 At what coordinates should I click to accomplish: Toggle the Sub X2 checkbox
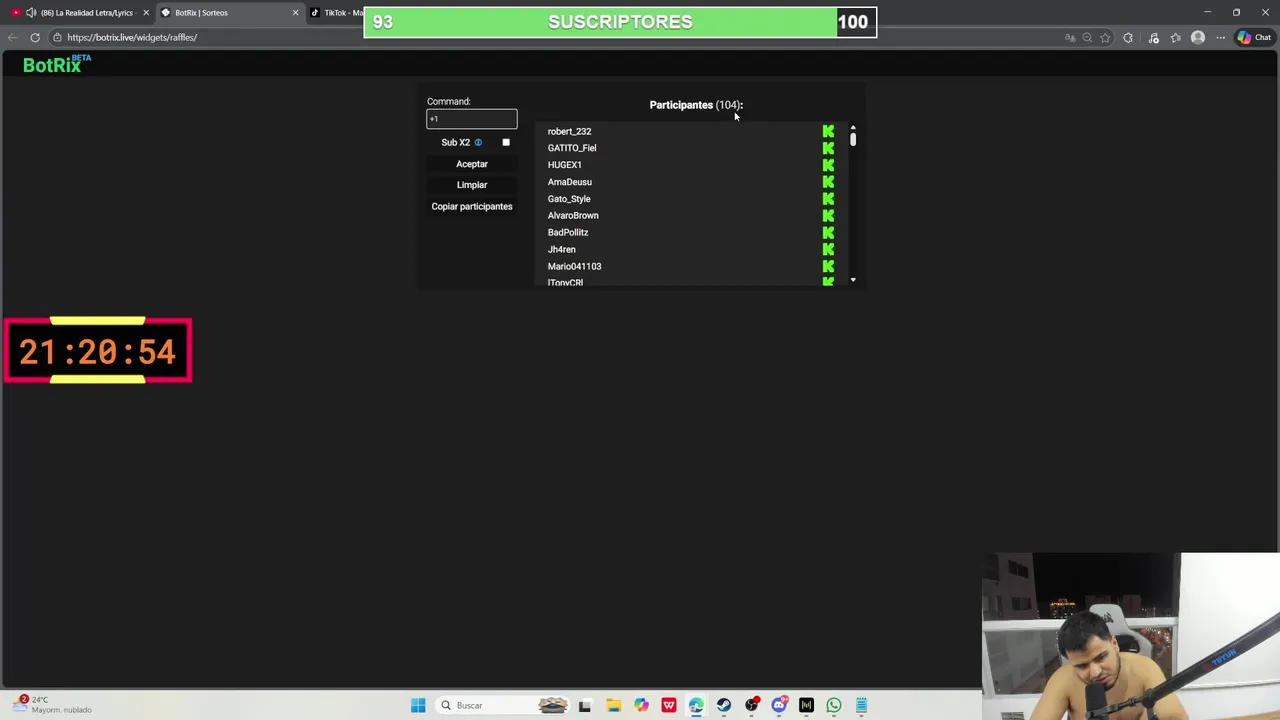506,142
